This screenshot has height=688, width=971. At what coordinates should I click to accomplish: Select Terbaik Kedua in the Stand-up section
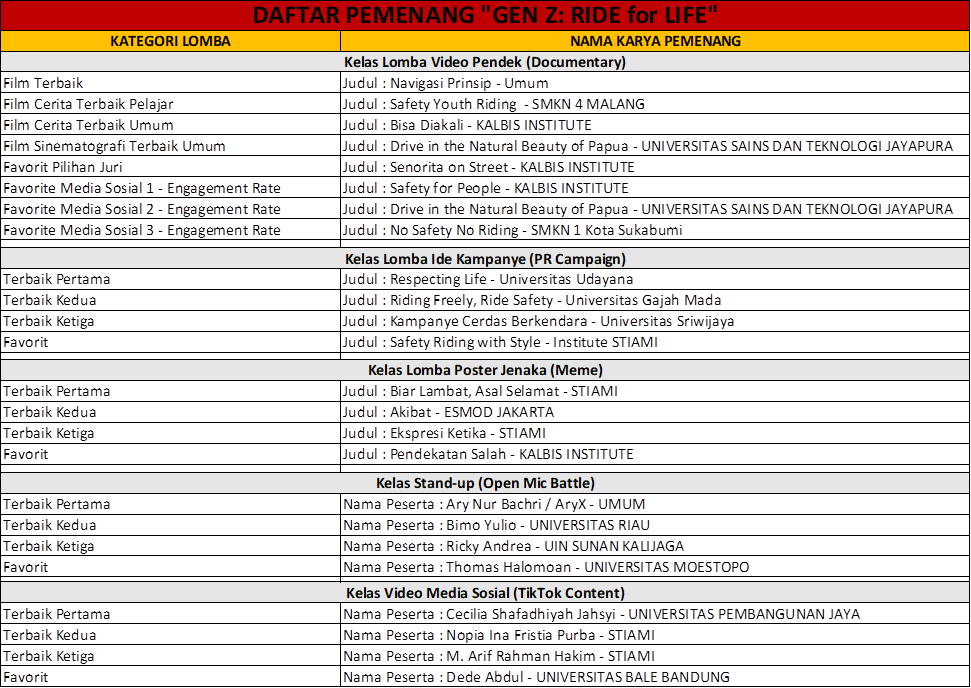170,525
